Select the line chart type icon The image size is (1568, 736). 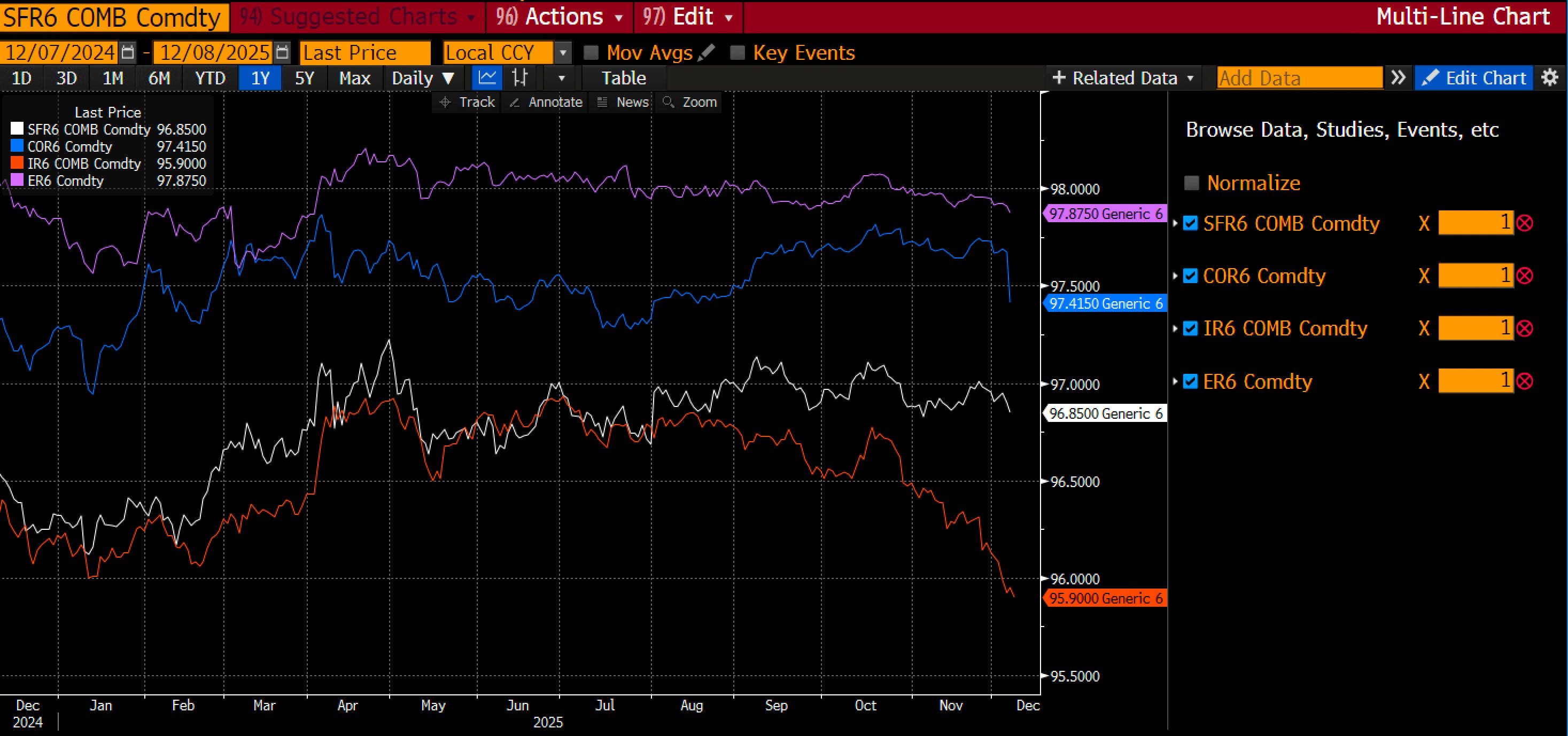[x=486, y=78]
